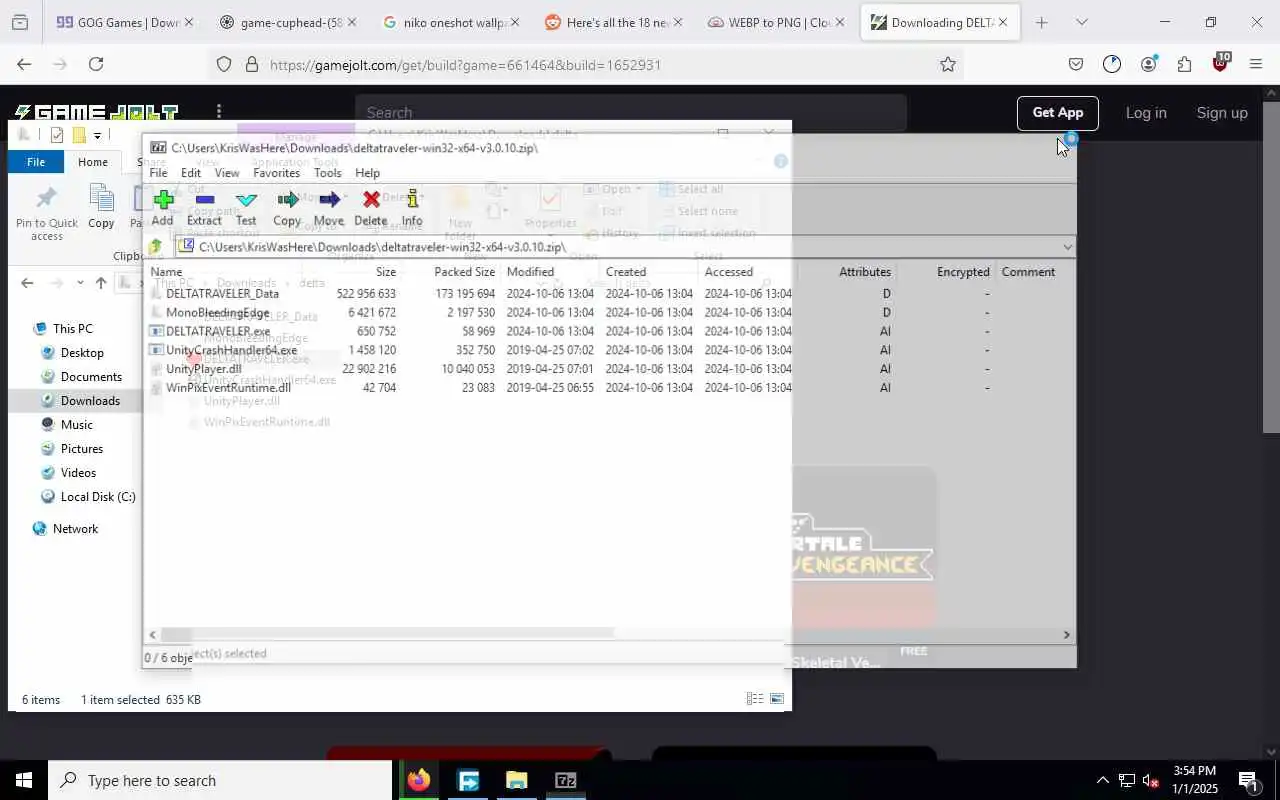
Task: Click the Game Jolt search field
Action: click(x=630, y=113)
